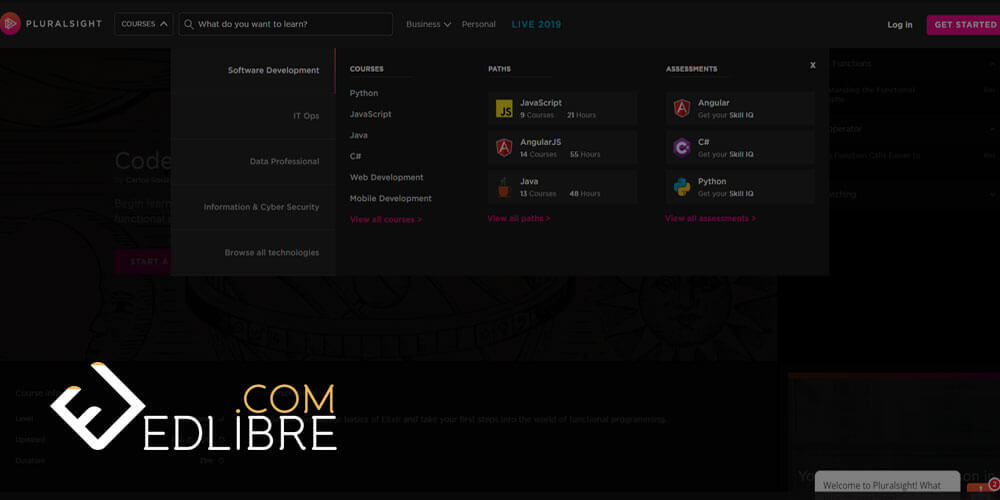The image size is (1000, 500).
Task: Open the LIVE 2019 link
Action: click(536, 24)
